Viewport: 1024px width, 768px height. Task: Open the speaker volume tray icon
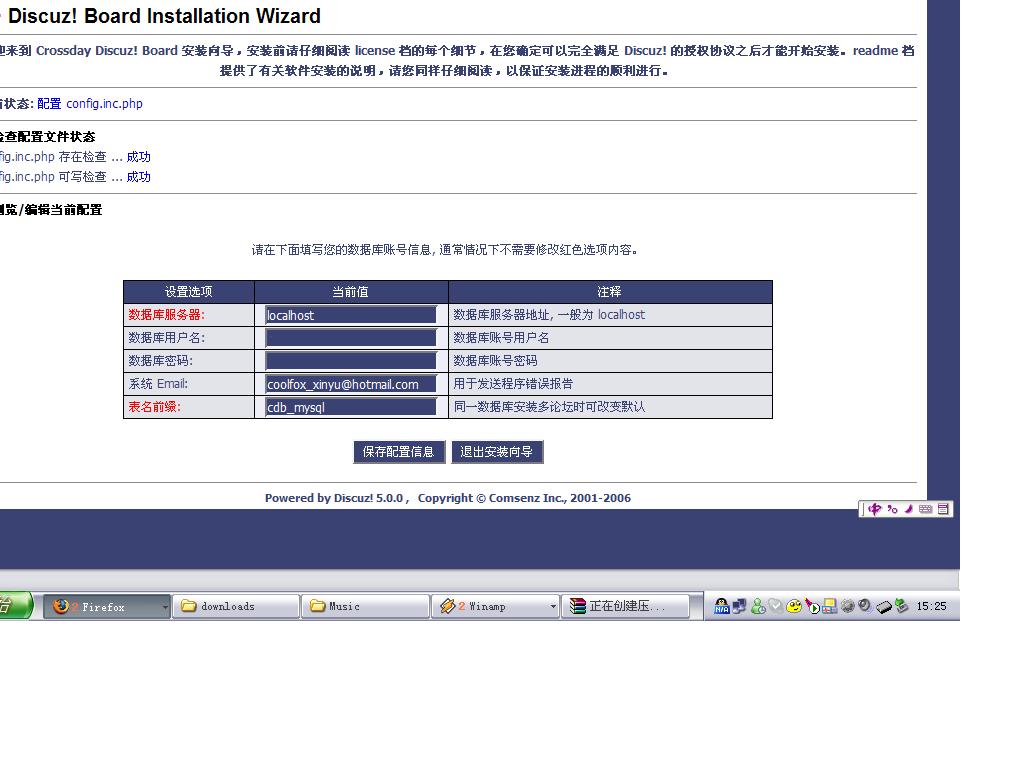pyautogui.click(x=865, y=605)
